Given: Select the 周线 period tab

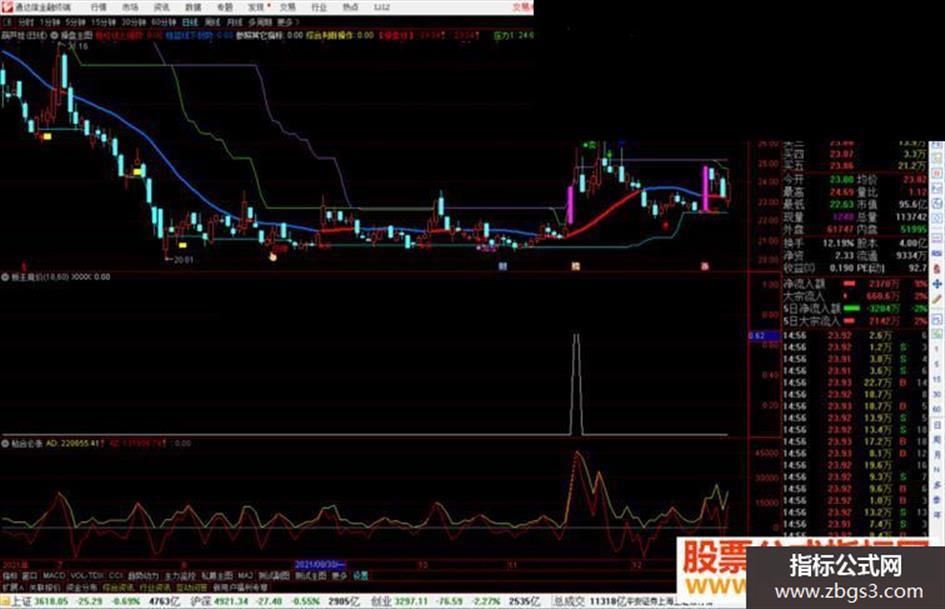Looking at the screenshot, I should pos(213,22).
